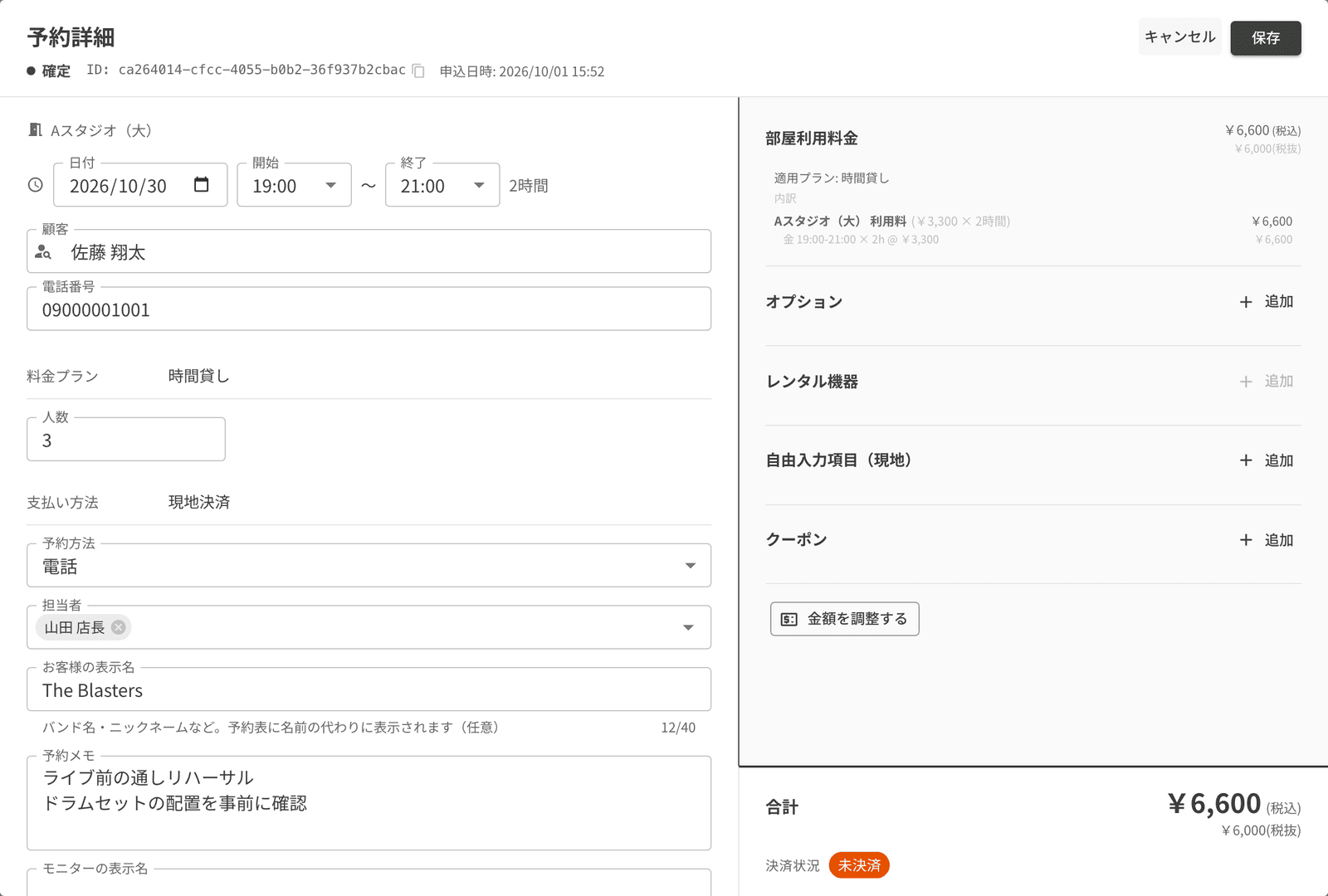Click the モニターの表示名 field

[x=369, y=883]
